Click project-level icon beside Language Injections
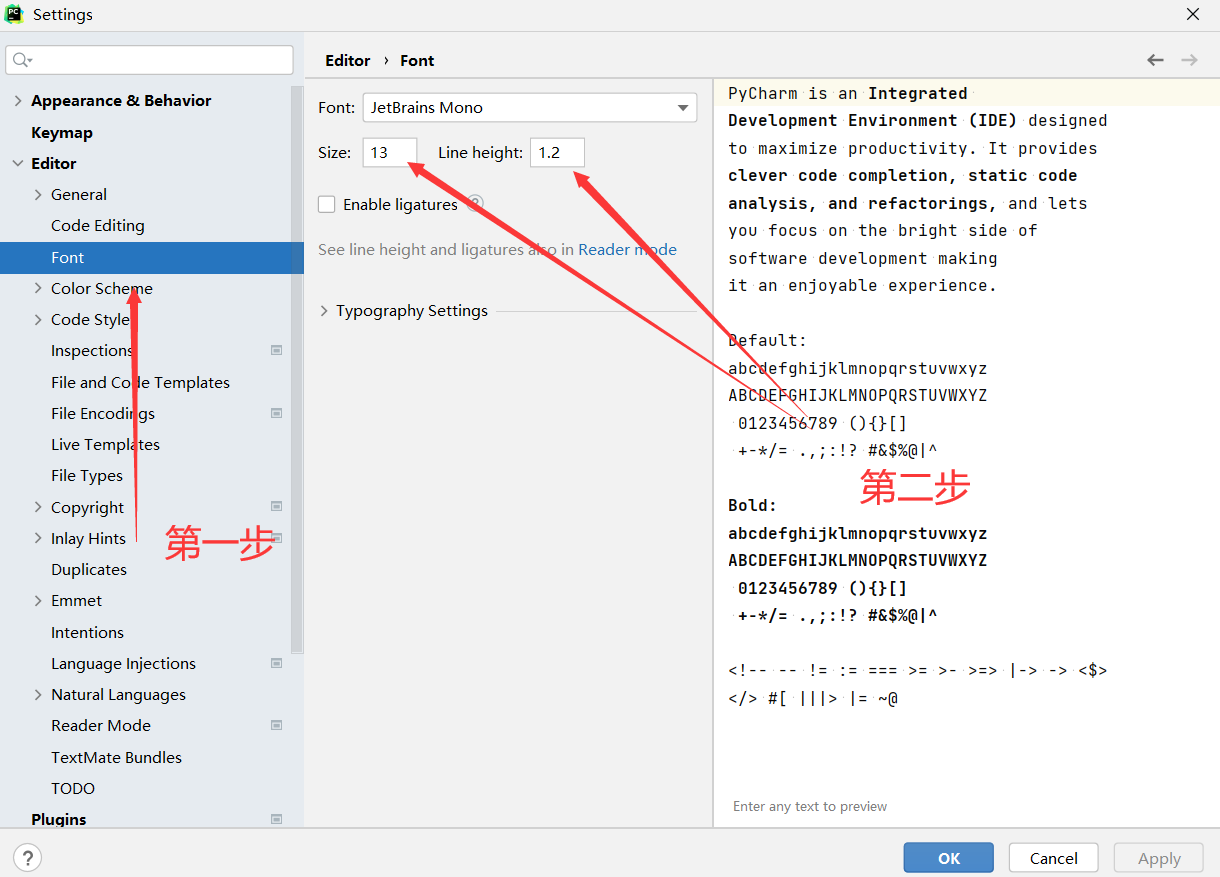This screenshot has height=877, width=1220. 277,663
